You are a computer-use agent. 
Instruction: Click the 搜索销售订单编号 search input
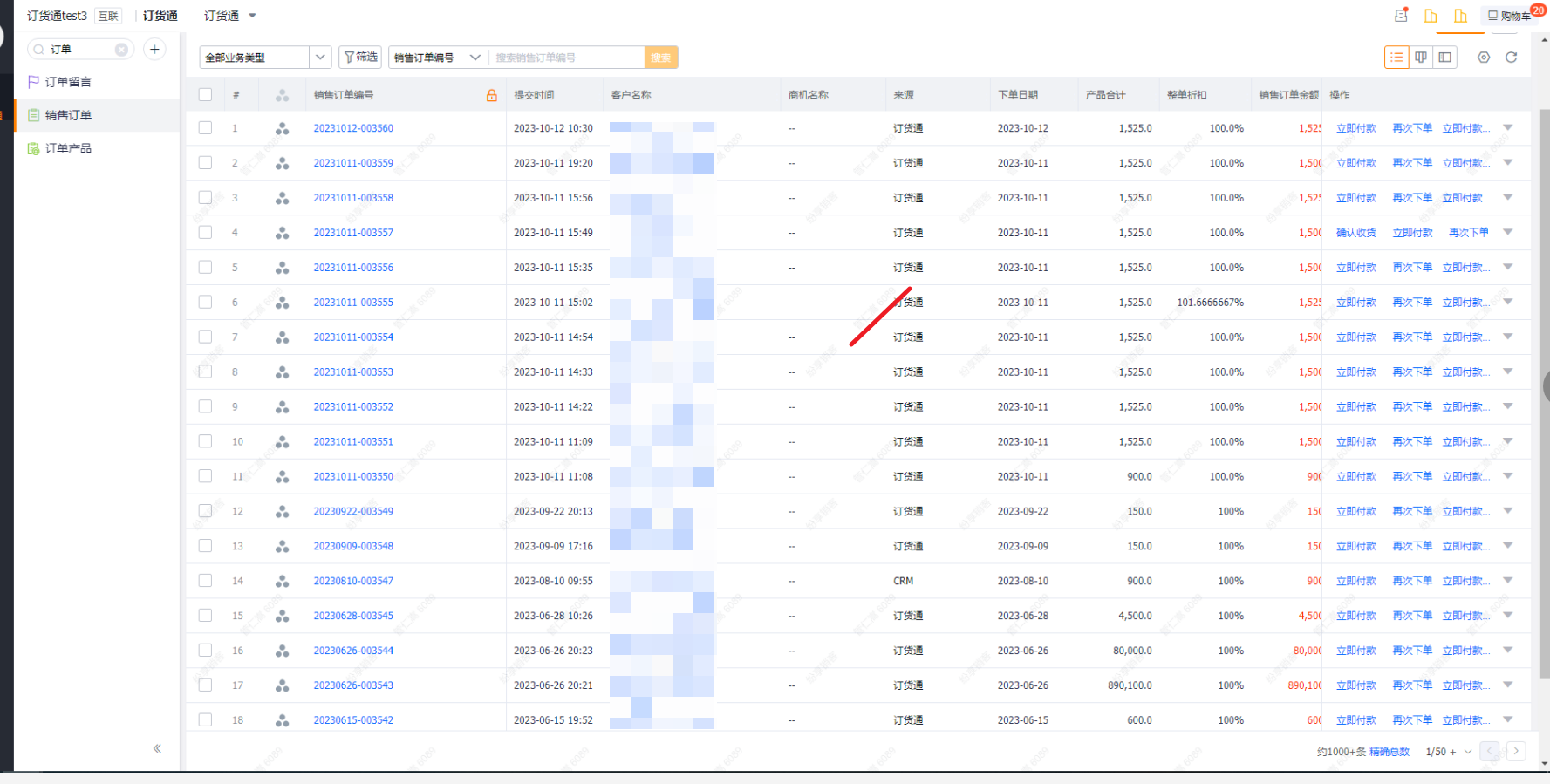point(567,58)
